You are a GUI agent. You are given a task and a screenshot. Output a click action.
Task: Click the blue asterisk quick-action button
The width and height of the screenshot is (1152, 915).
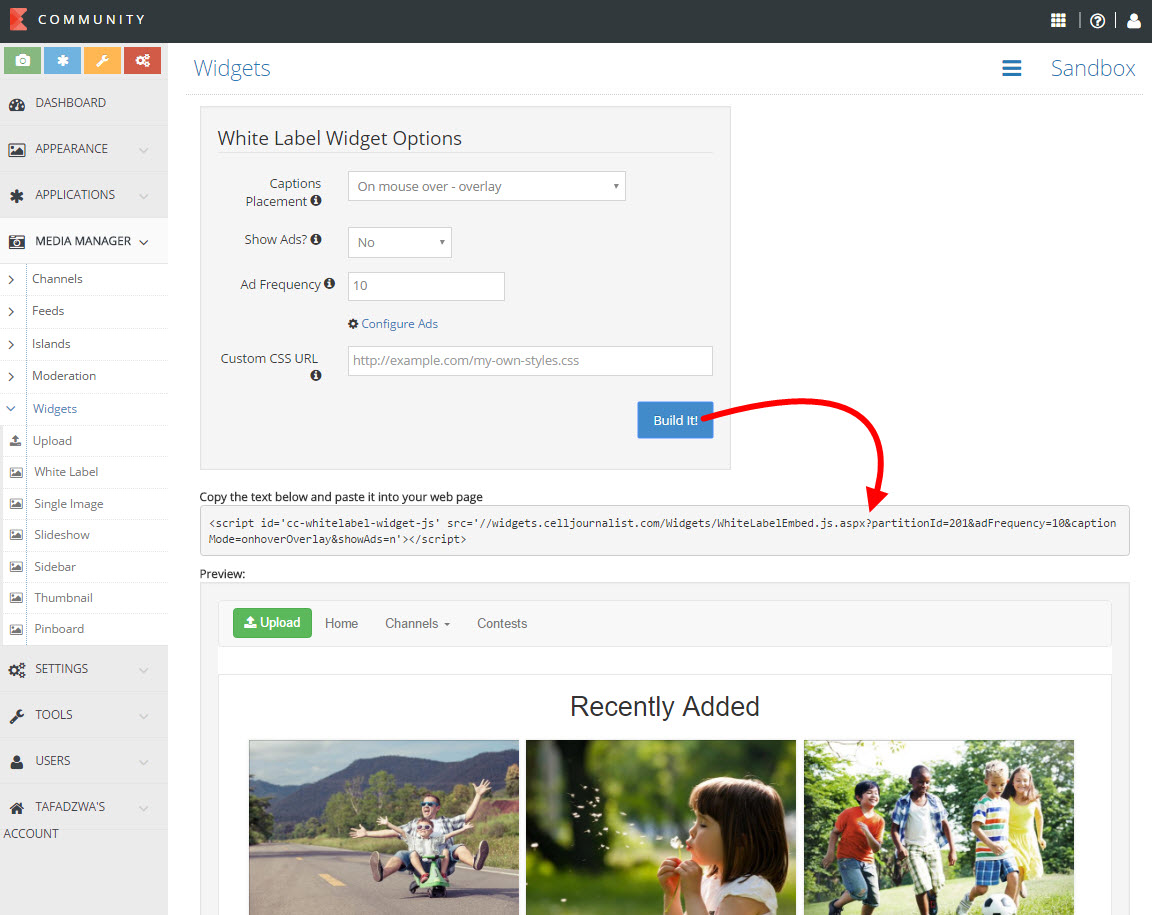click(62, 60)
